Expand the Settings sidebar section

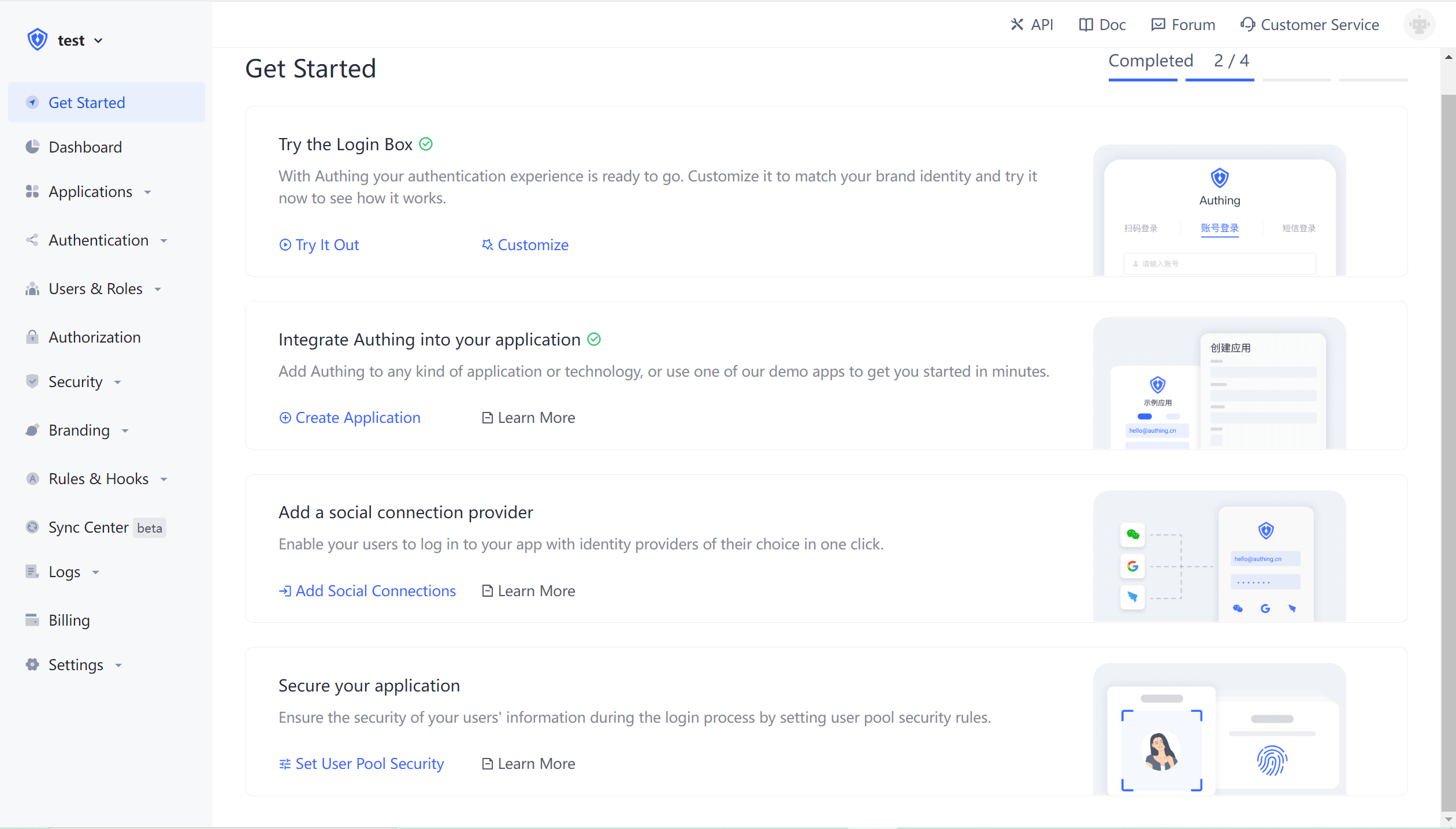pyautogui.click(x=76, y=664)
